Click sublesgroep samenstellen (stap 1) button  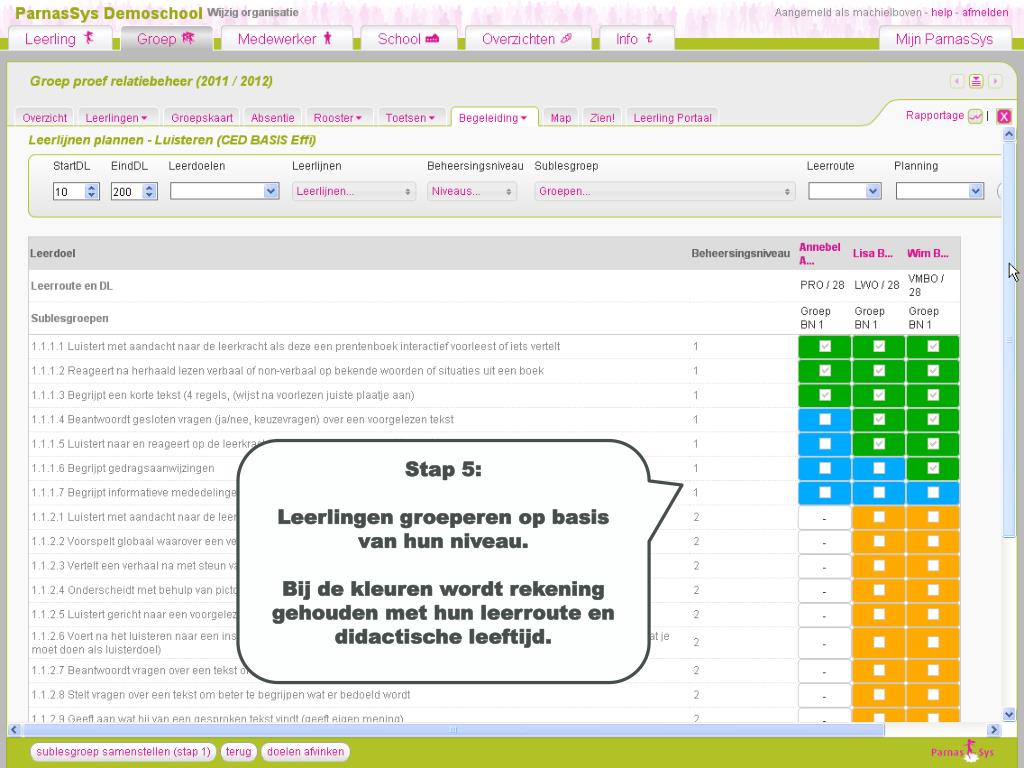pos(123,752)
